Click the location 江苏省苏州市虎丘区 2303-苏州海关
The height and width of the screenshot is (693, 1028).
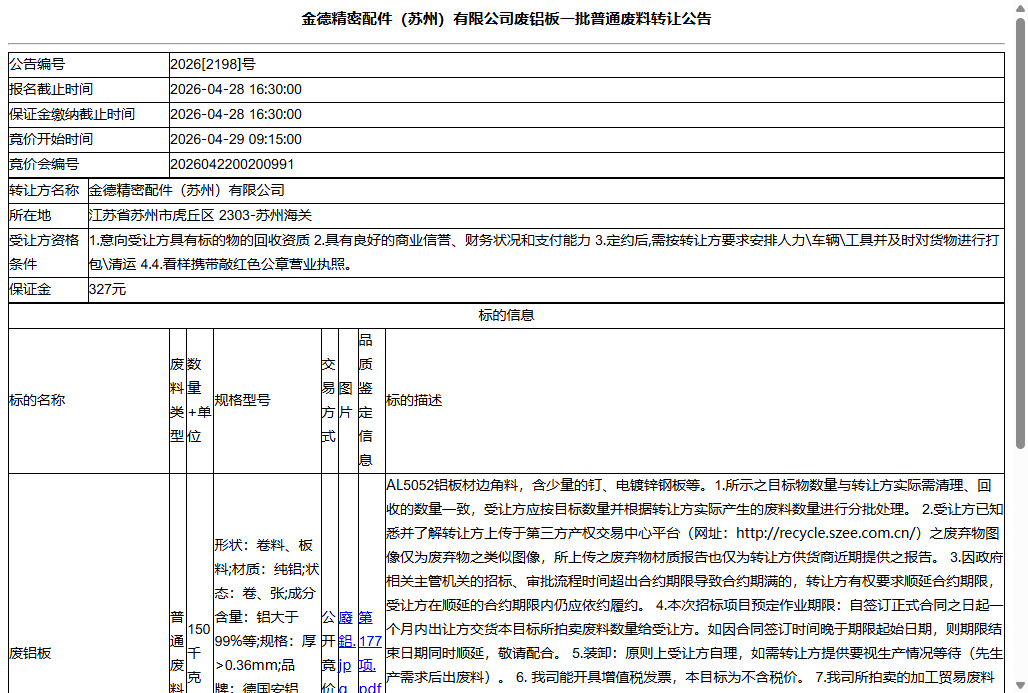[201, 215]
